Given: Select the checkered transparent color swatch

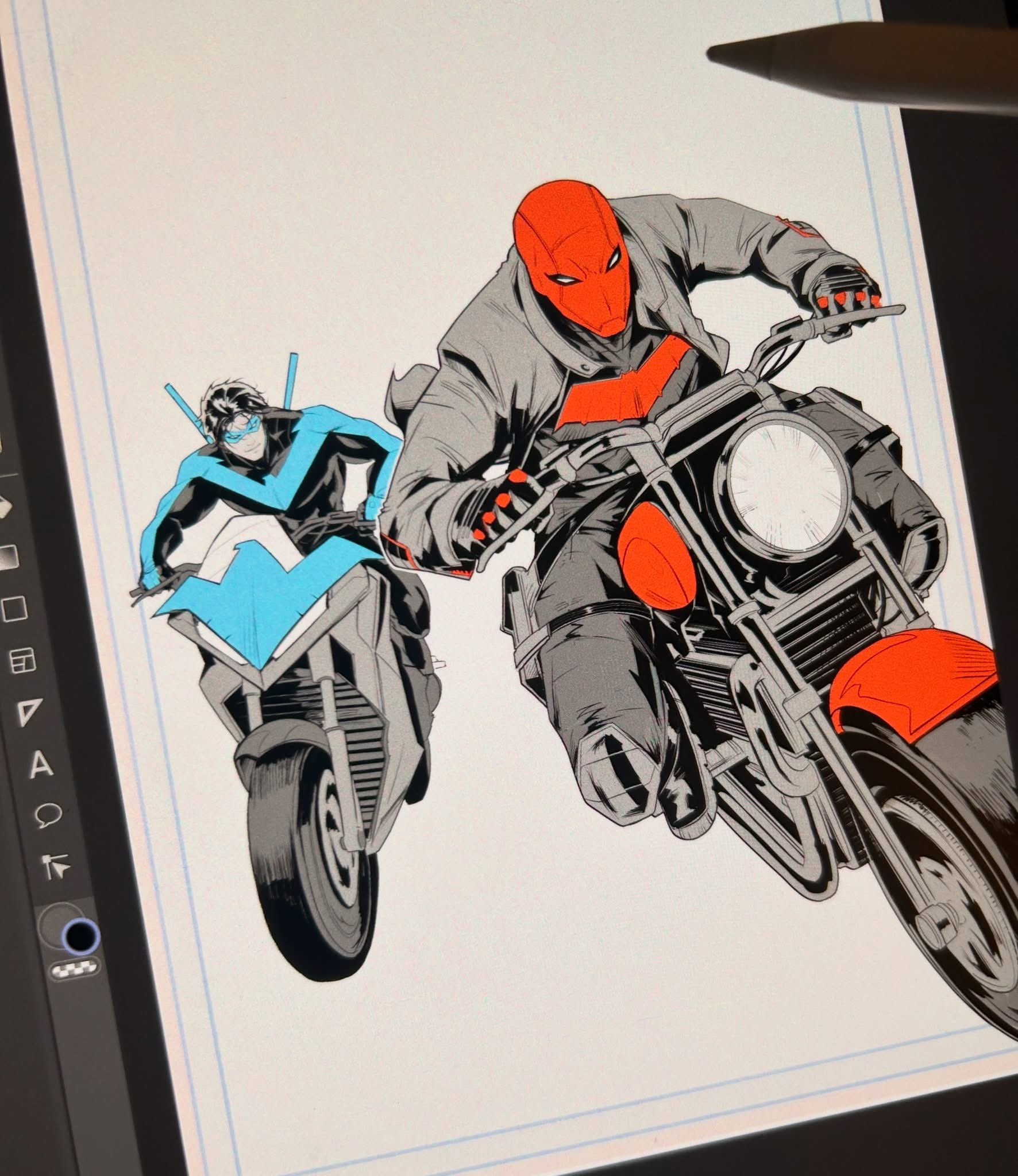Looking at the screenshot, I should (x=76, y=970).
